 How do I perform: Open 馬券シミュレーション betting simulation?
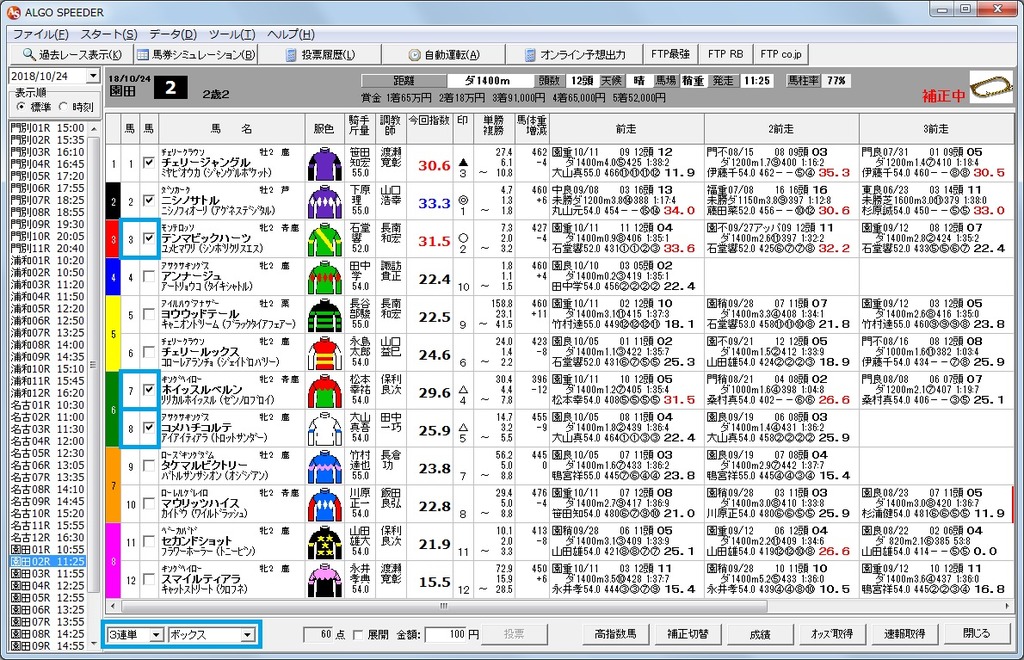(x=196, y=55)
